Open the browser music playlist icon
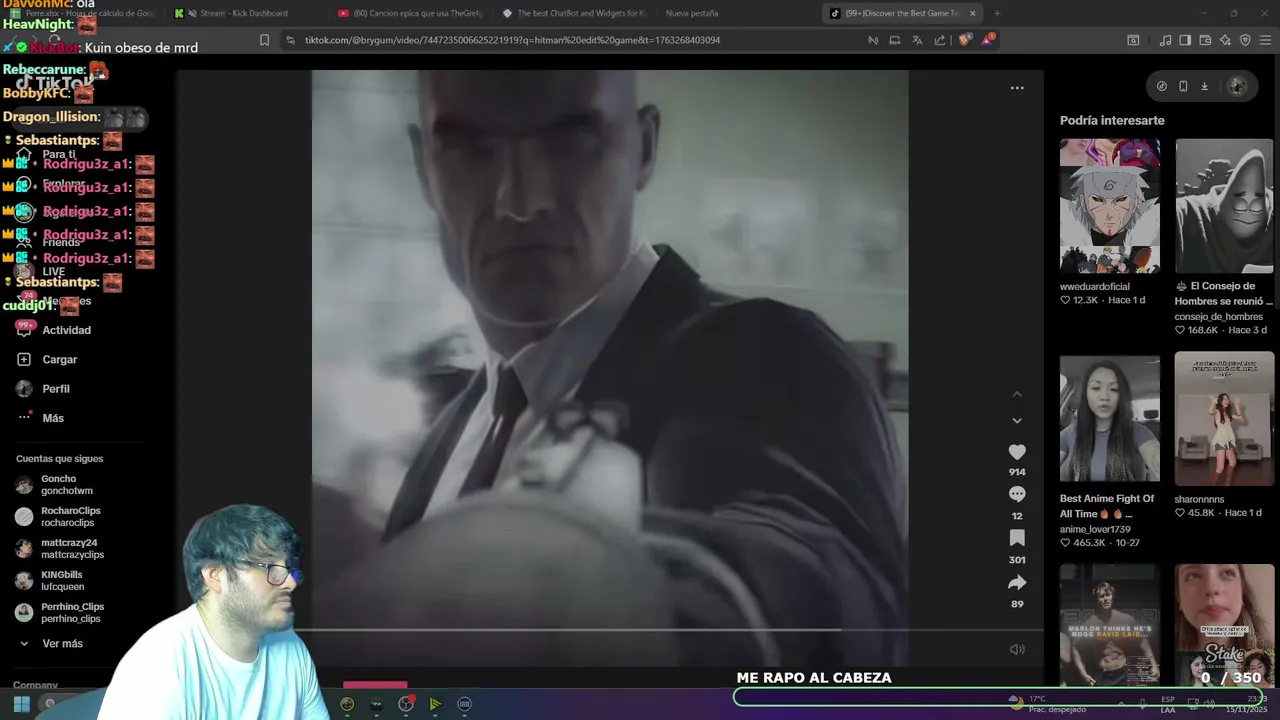Viewport: 1280px width, 720px height. click(x=1166, y=40)
